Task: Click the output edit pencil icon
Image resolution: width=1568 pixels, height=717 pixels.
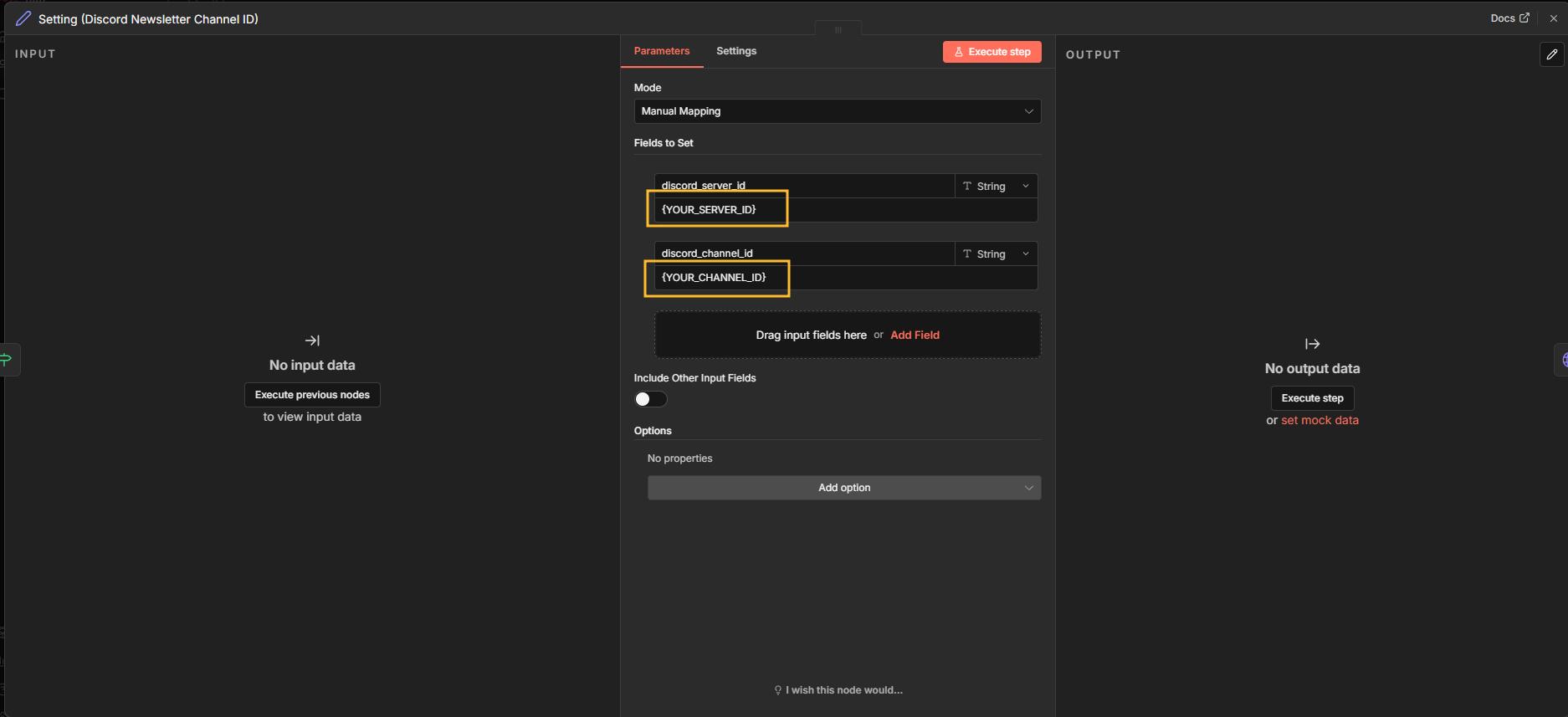Action: tap(1551, 54)
